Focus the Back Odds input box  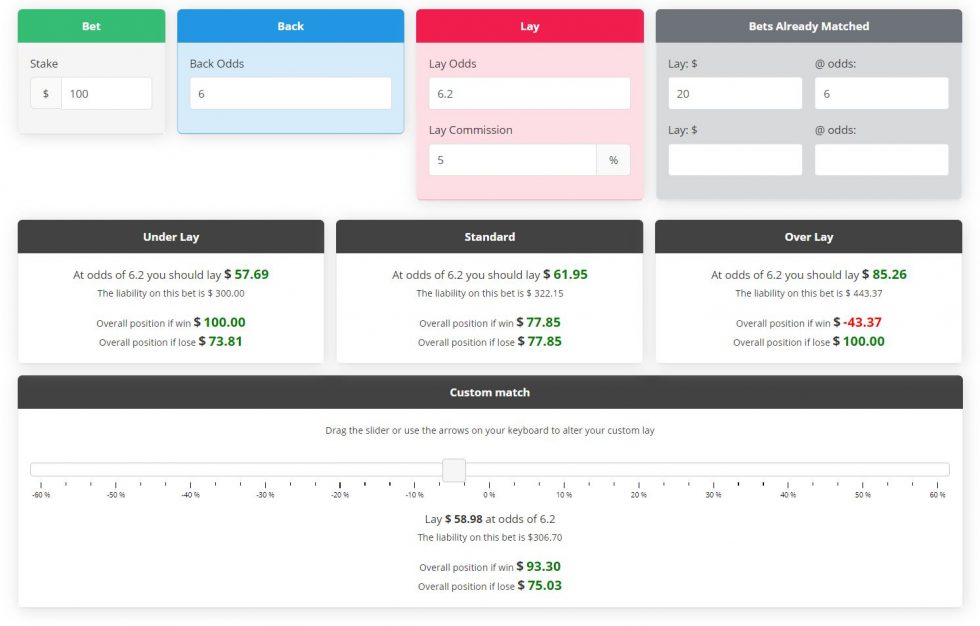(290, 94)
